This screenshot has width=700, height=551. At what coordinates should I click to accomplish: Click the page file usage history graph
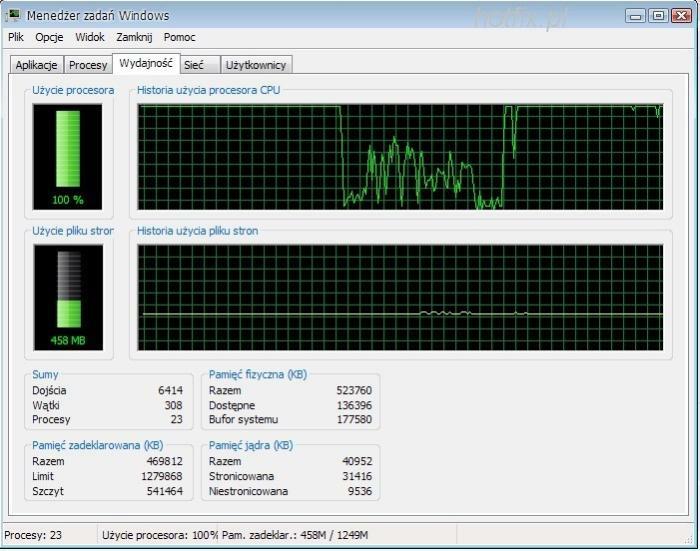[x=400, y=297]
